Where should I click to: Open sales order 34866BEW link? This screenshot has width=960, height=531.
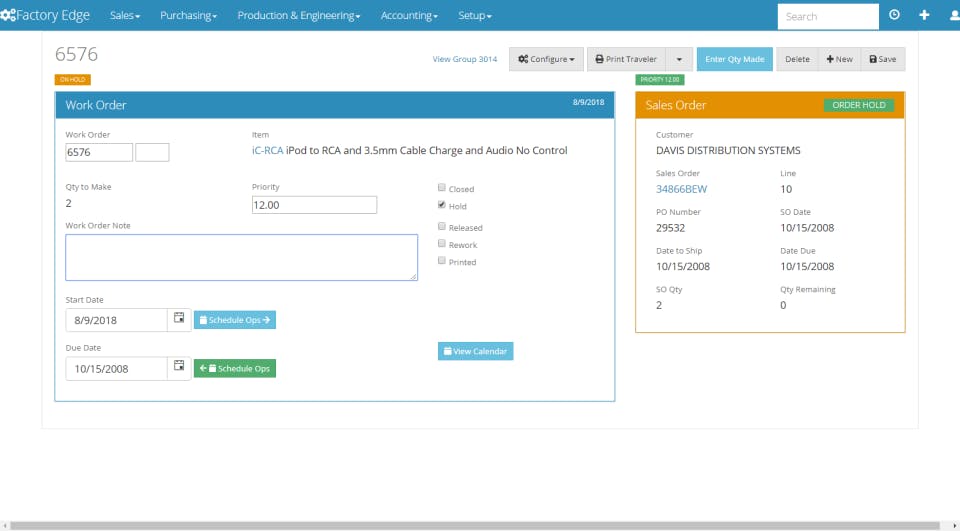681,189
